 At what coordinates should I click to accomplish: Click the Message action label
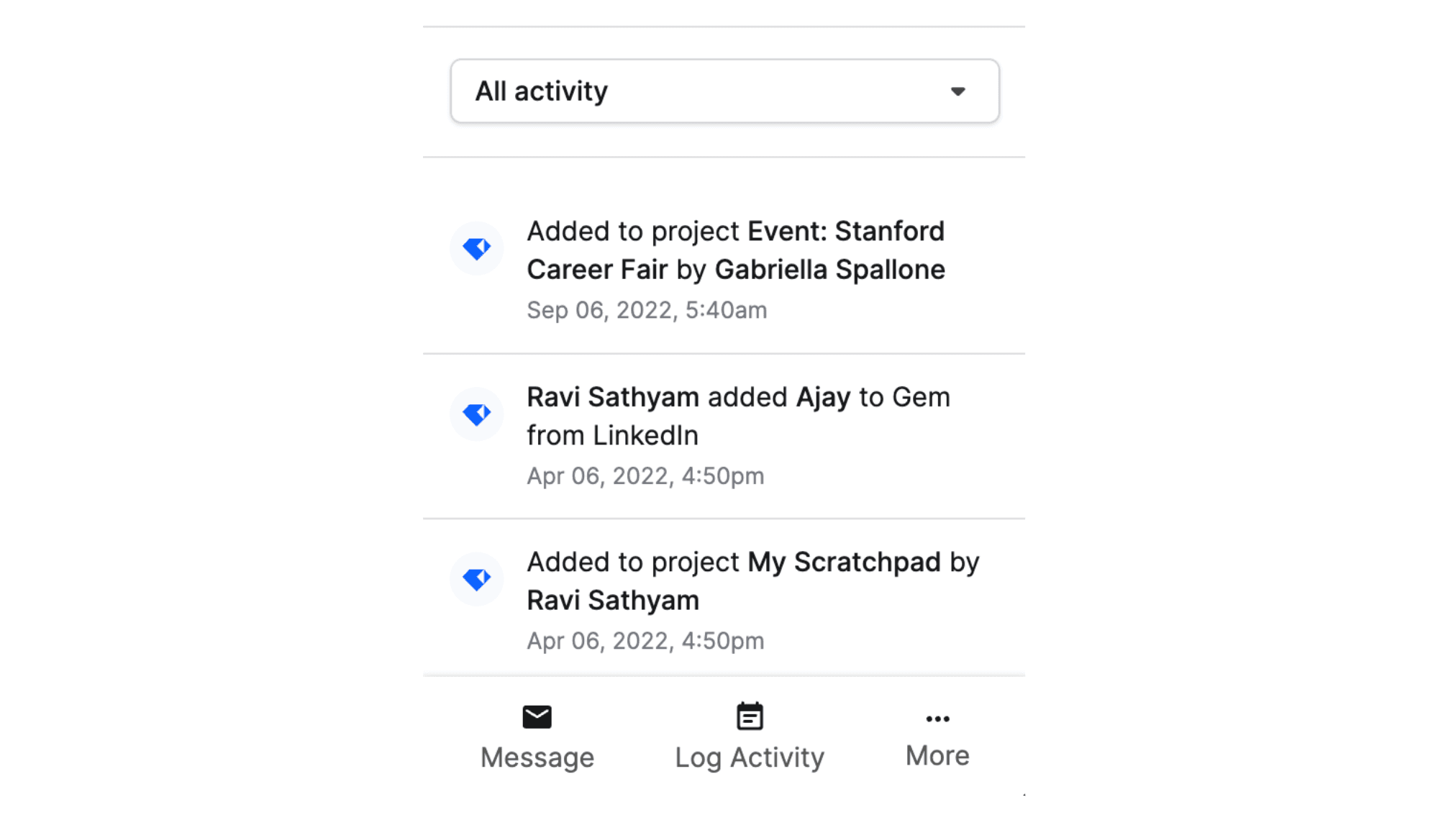tap(537, 757)
